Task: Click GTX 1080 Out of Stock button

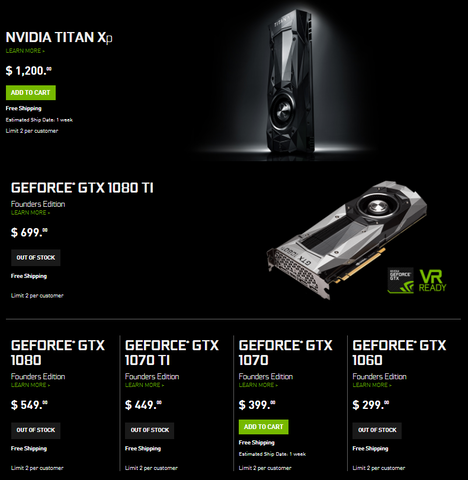Action: pyautogui.click(x=36, y=430)
